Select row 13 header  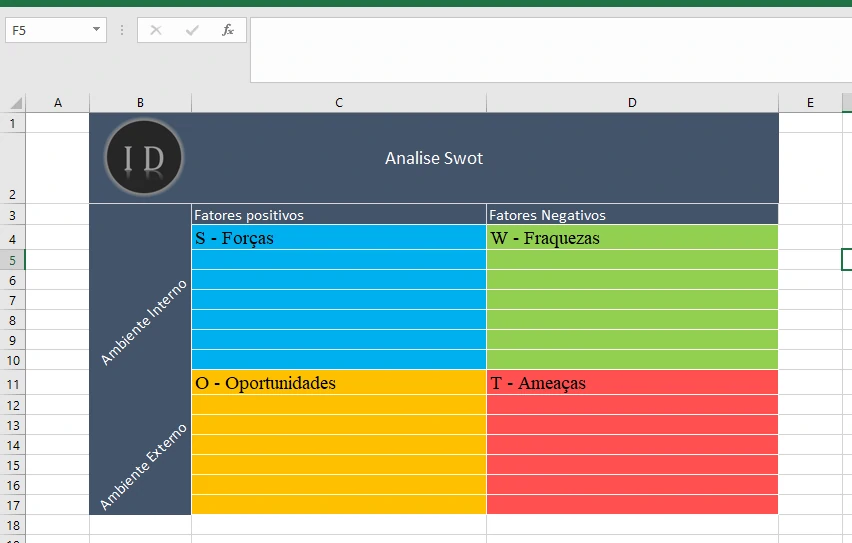(x=12, y=425)
